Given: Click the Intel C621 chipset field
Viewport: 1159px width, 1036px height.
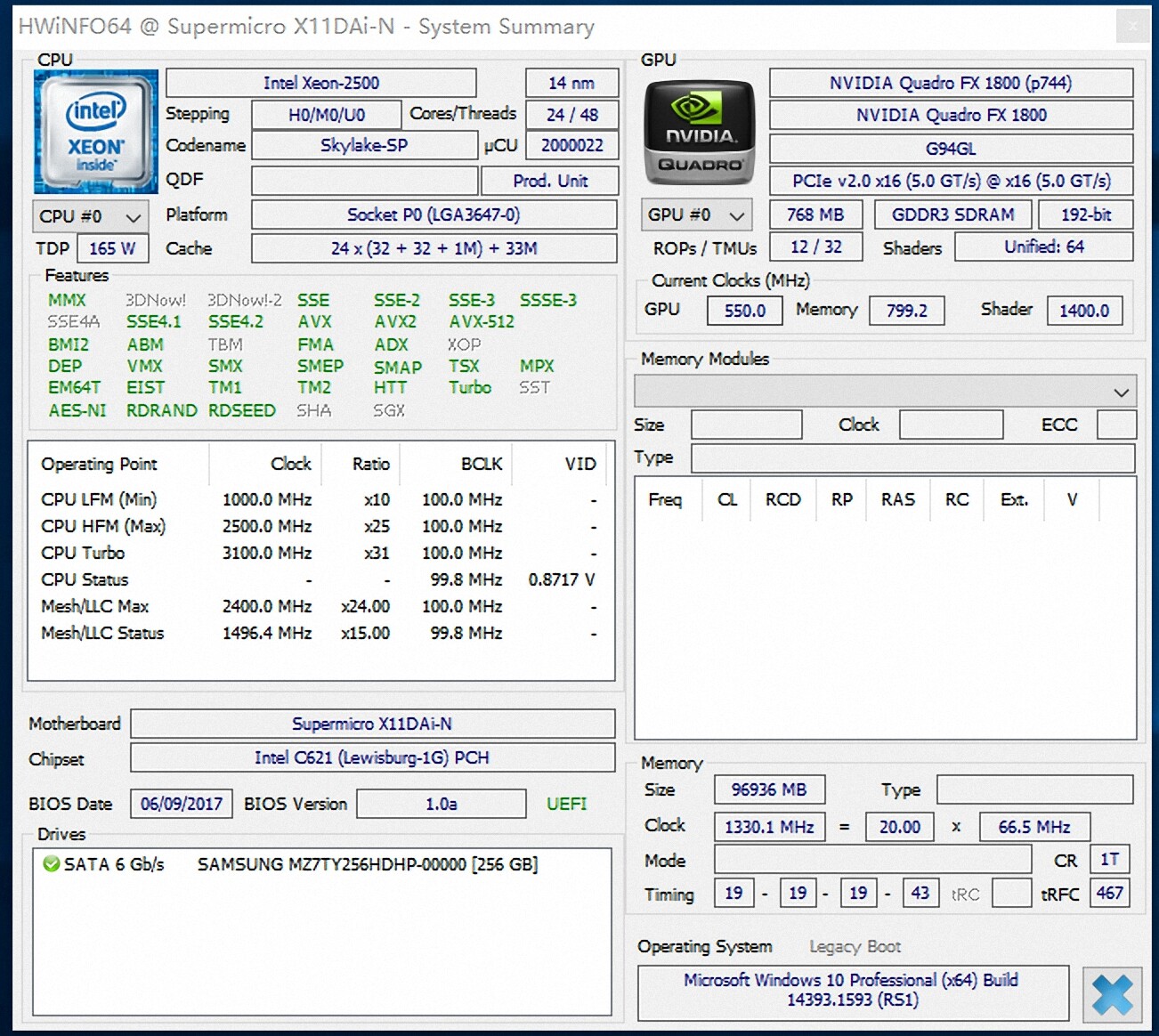Looking at the screenshot, I should pyautogui.click(x=372, y=757).
